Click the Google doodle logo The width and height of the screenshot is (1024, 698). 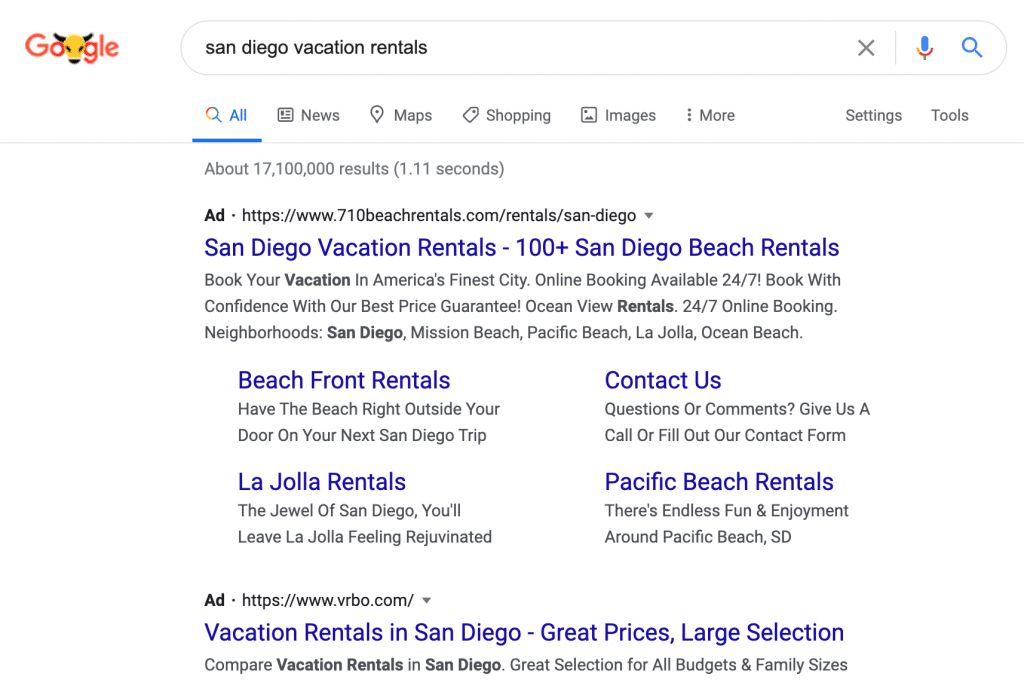(x=72, y=48)
